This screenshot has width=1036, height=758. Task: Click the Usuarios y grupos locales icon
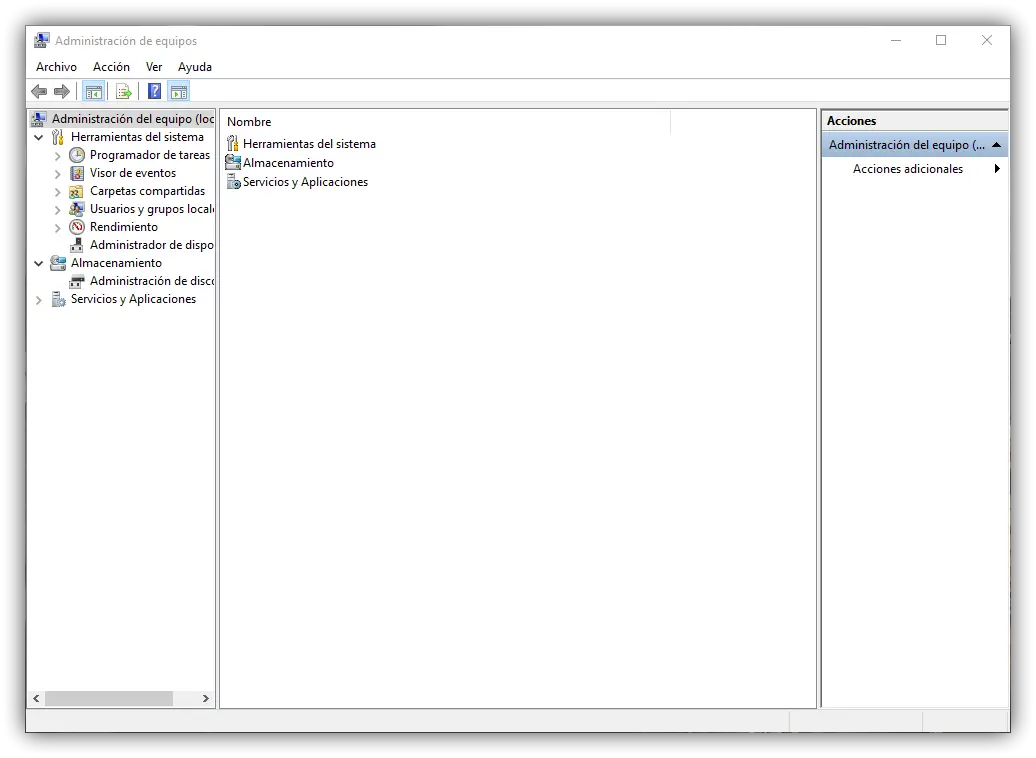point(77,209)
